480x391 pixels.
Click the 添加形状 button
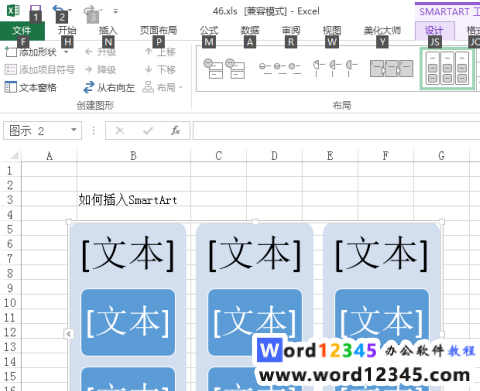tap(31, 52)
